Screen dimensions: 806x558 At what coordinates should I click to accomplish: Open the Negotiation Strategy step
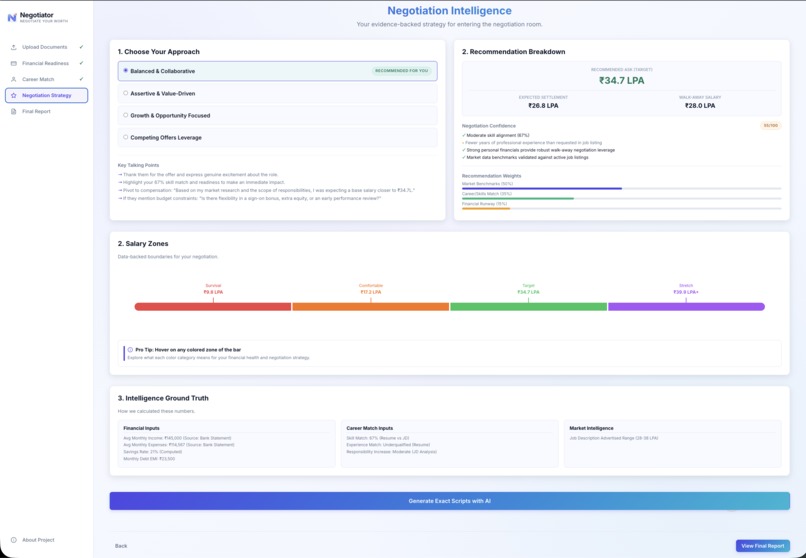point(47,96)
